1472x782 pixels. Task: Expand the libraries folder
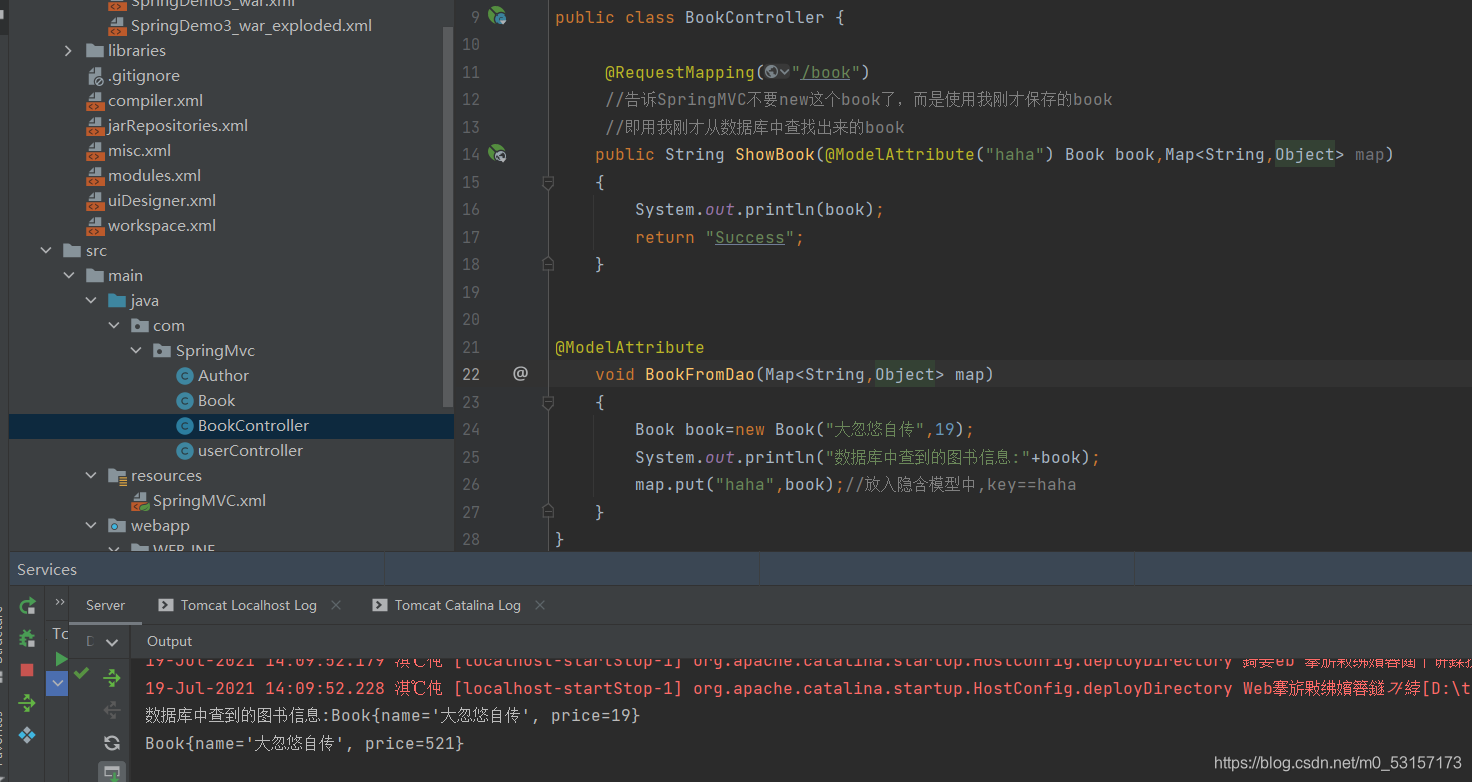(68, 51)
